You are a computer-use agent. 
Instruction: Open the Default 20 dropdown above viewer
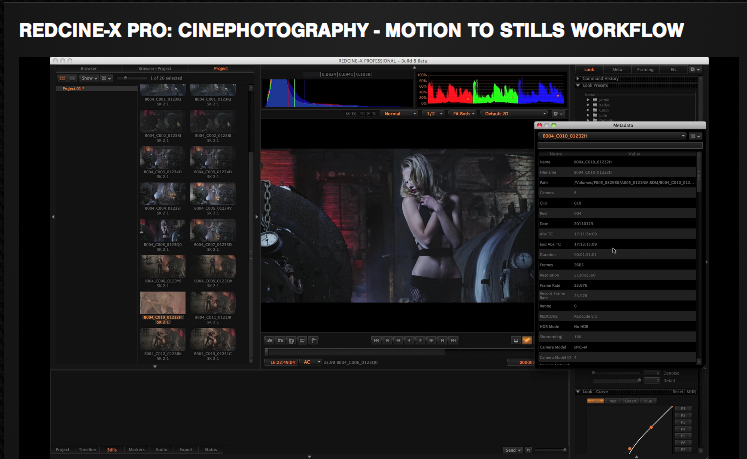pyautogui.click(x=515, y=114)
